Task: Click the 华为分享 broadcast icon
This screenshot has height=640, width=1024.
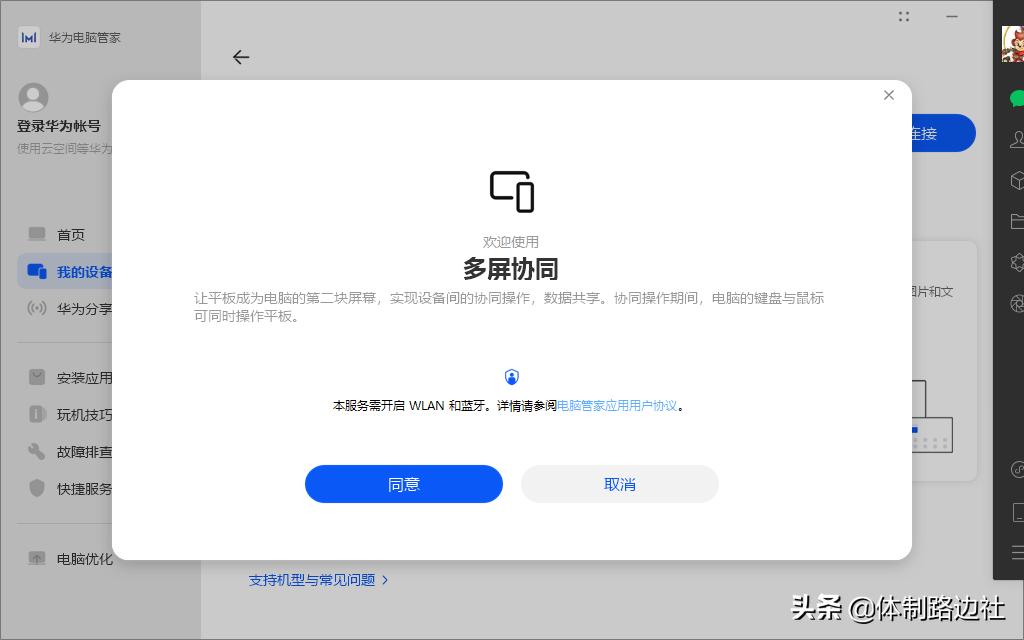Action: pyautogui.click(x=37, y=308)
